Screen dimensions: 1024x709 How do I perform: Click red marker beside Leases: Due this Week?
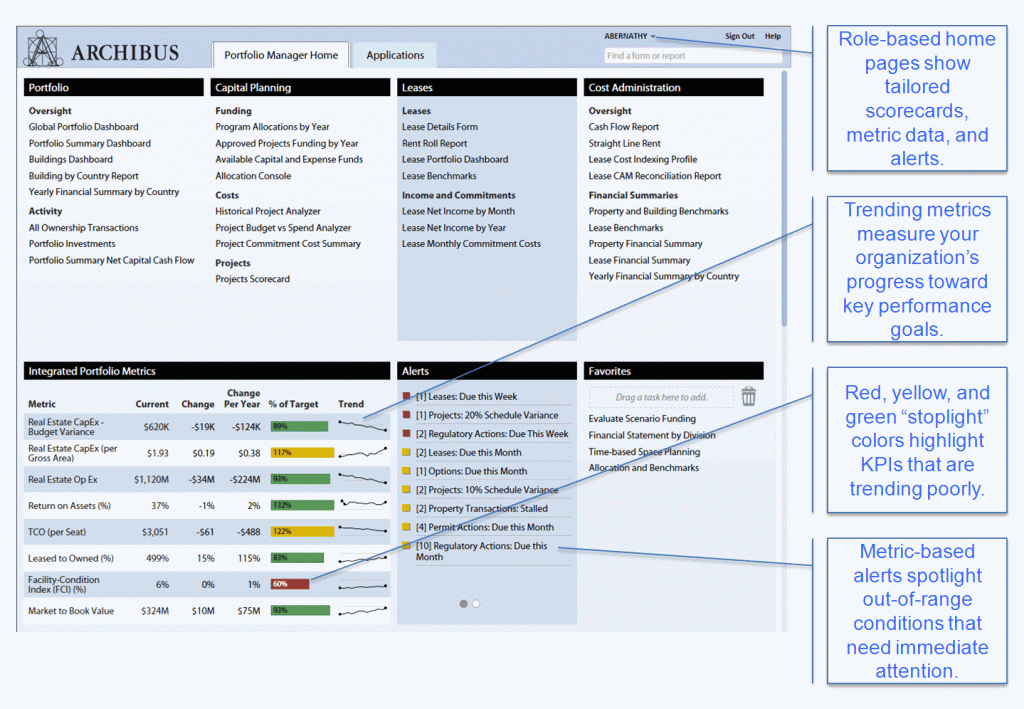point(406,396)
